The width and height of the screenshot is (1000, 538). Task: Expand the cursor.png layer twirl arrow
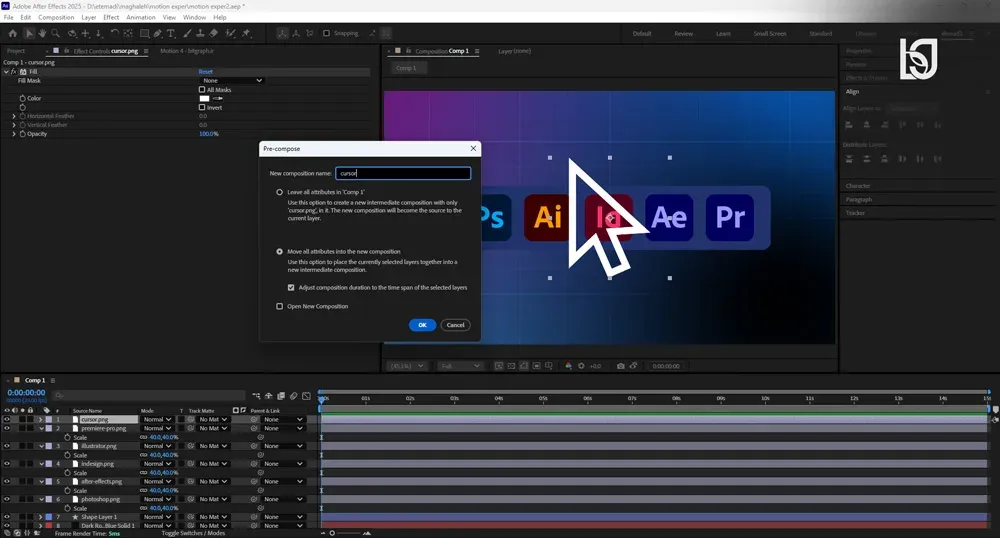(x=41, y=419)
